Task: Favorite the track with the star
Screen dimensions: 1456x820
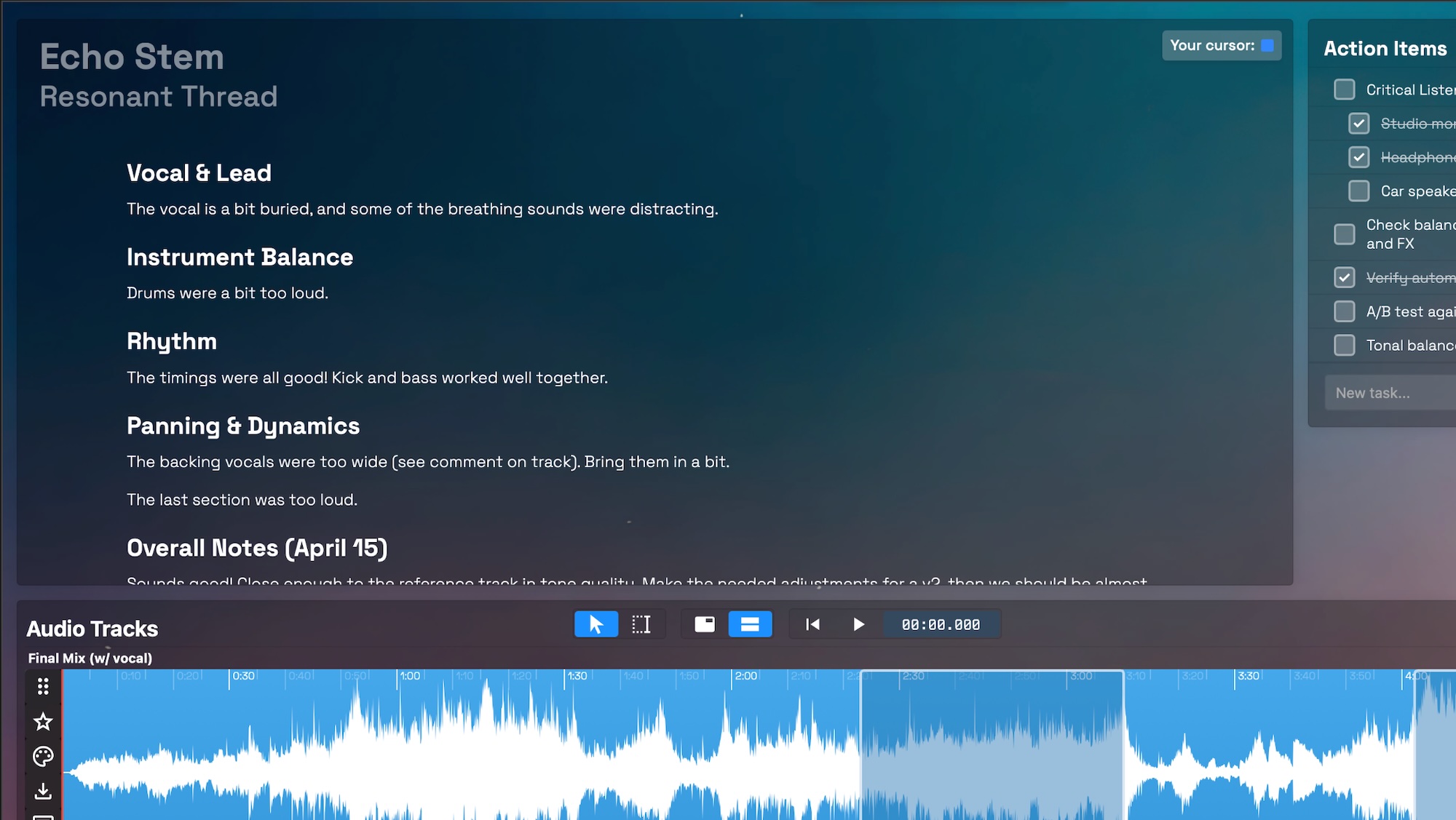Action: [x=43, y=722]
